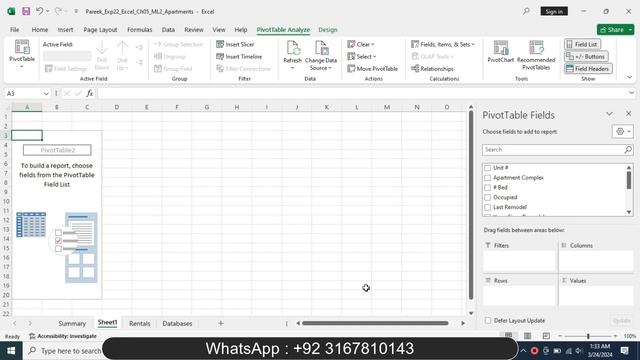This screenshot has height=360, width=640.
Task: Click the horizontal scrollbar thumb
Action: click(375, 323)
